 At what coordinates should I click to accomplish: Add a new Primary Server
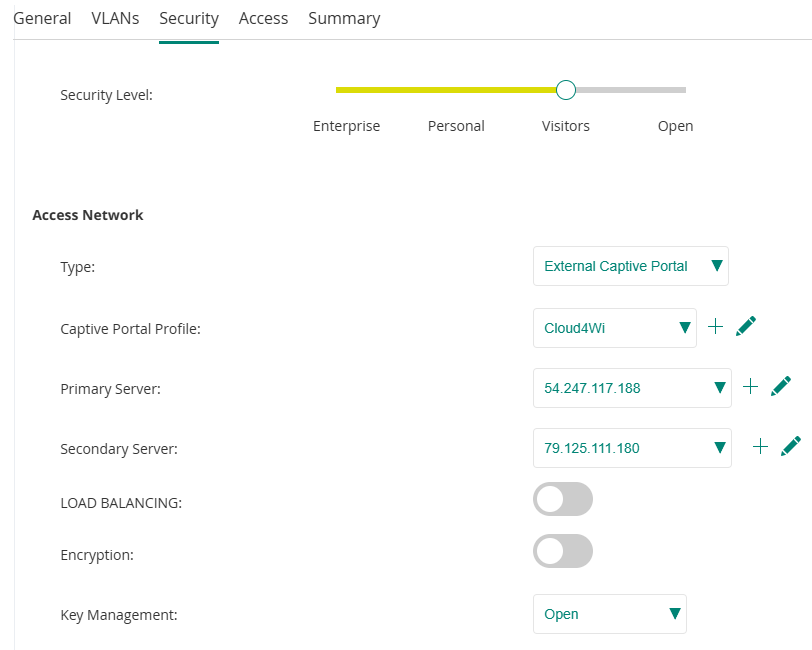click(751, 387)
